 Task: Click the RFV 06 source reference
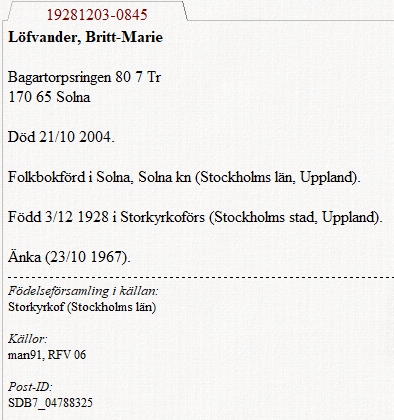(x=67, y=355)
